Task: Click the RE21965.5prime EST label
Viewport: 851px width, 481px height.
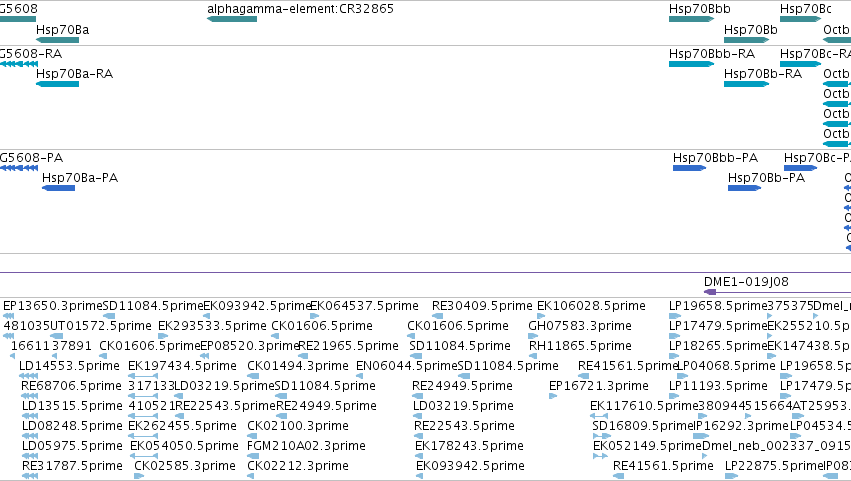Action: coord(348,346)
